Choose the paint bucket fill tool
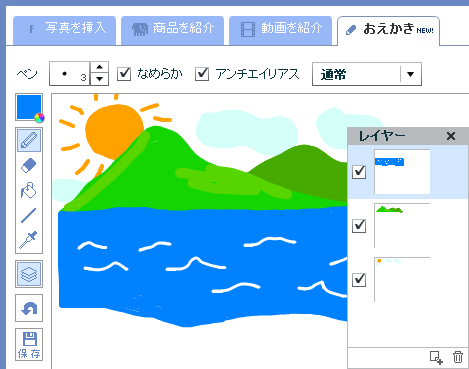This screenshot has width=469, height=369. [29, 190]
